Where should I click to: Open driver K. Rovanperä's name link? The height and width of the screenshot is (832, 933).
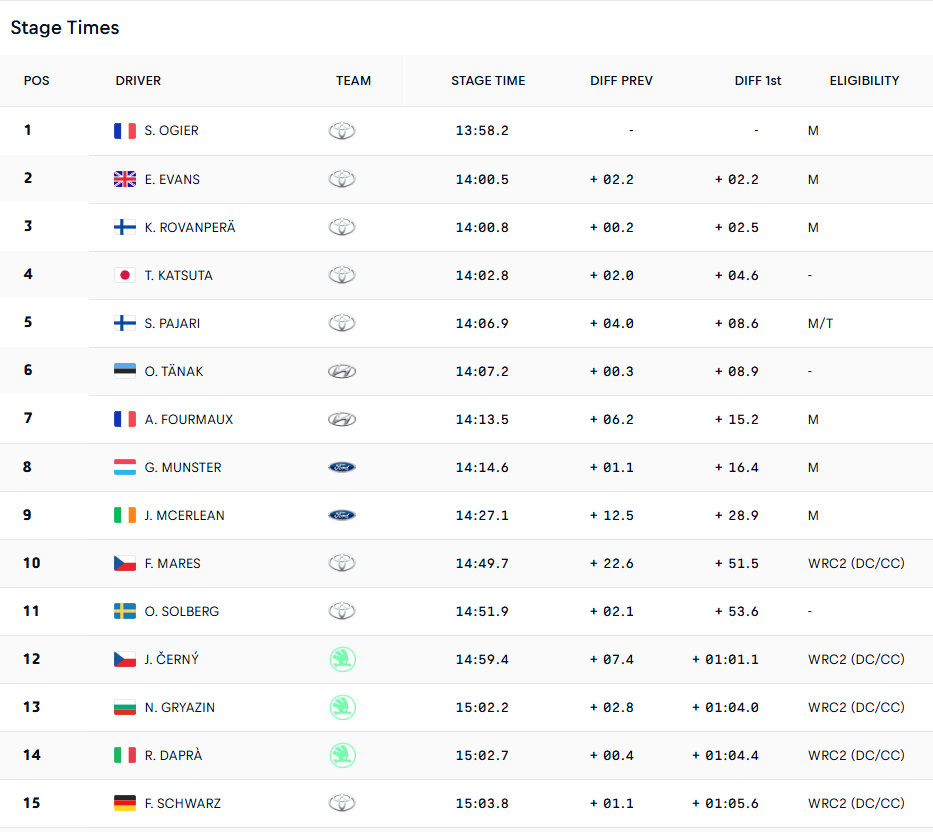[x=190, y=227]
